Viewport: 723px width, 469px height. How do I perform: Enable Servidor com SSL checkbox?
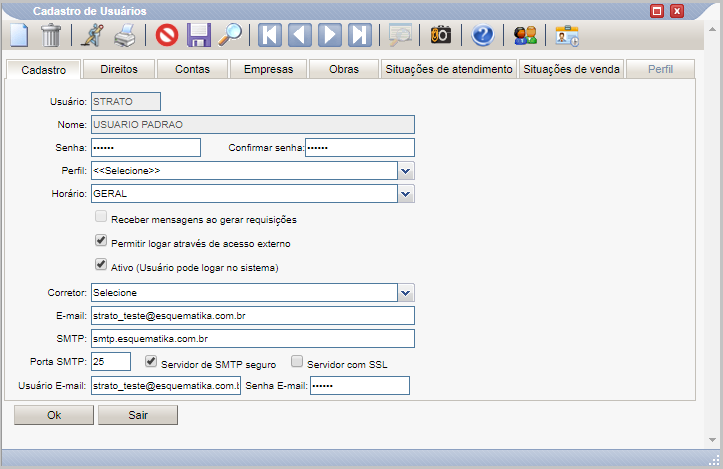pos(297,361)
